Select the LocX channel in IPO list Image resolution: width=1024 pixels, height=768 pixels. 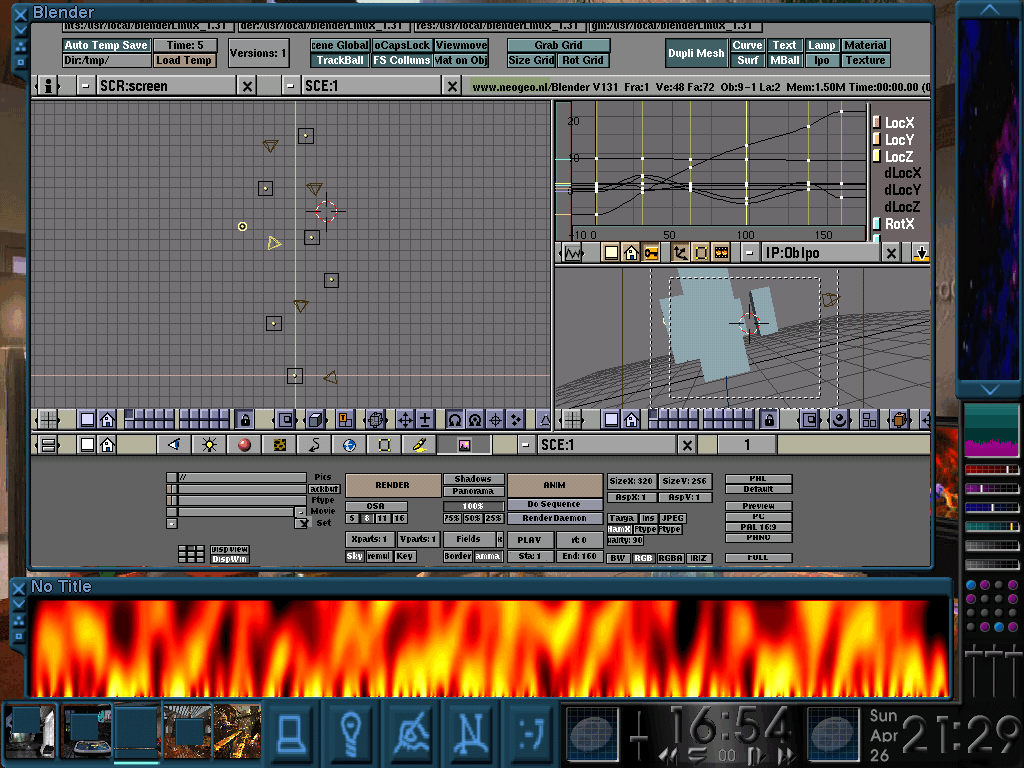coord(899,123)
